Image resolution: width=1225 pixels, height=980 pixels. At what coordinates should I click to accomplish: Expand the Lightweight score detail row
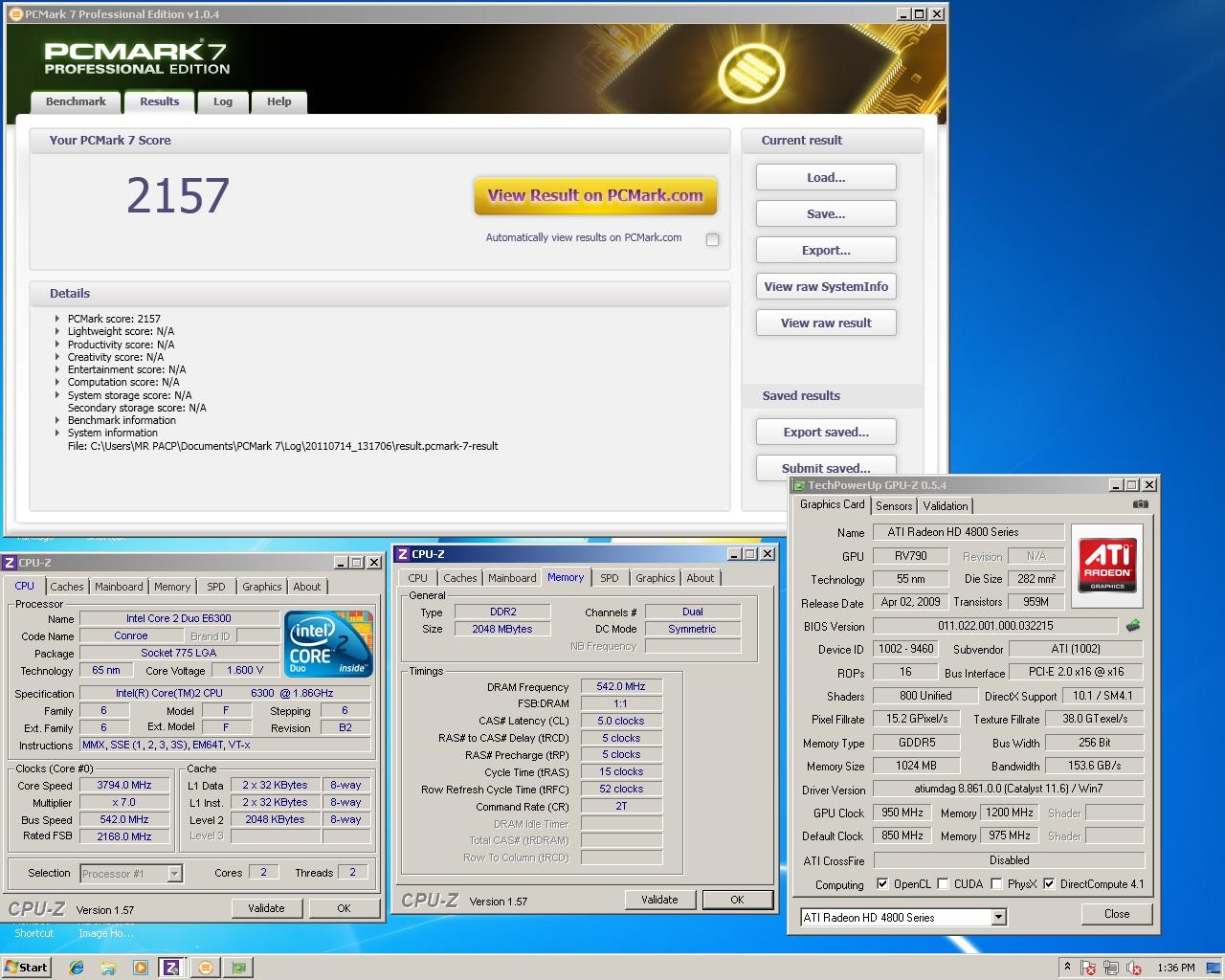[x=57, y=331]
